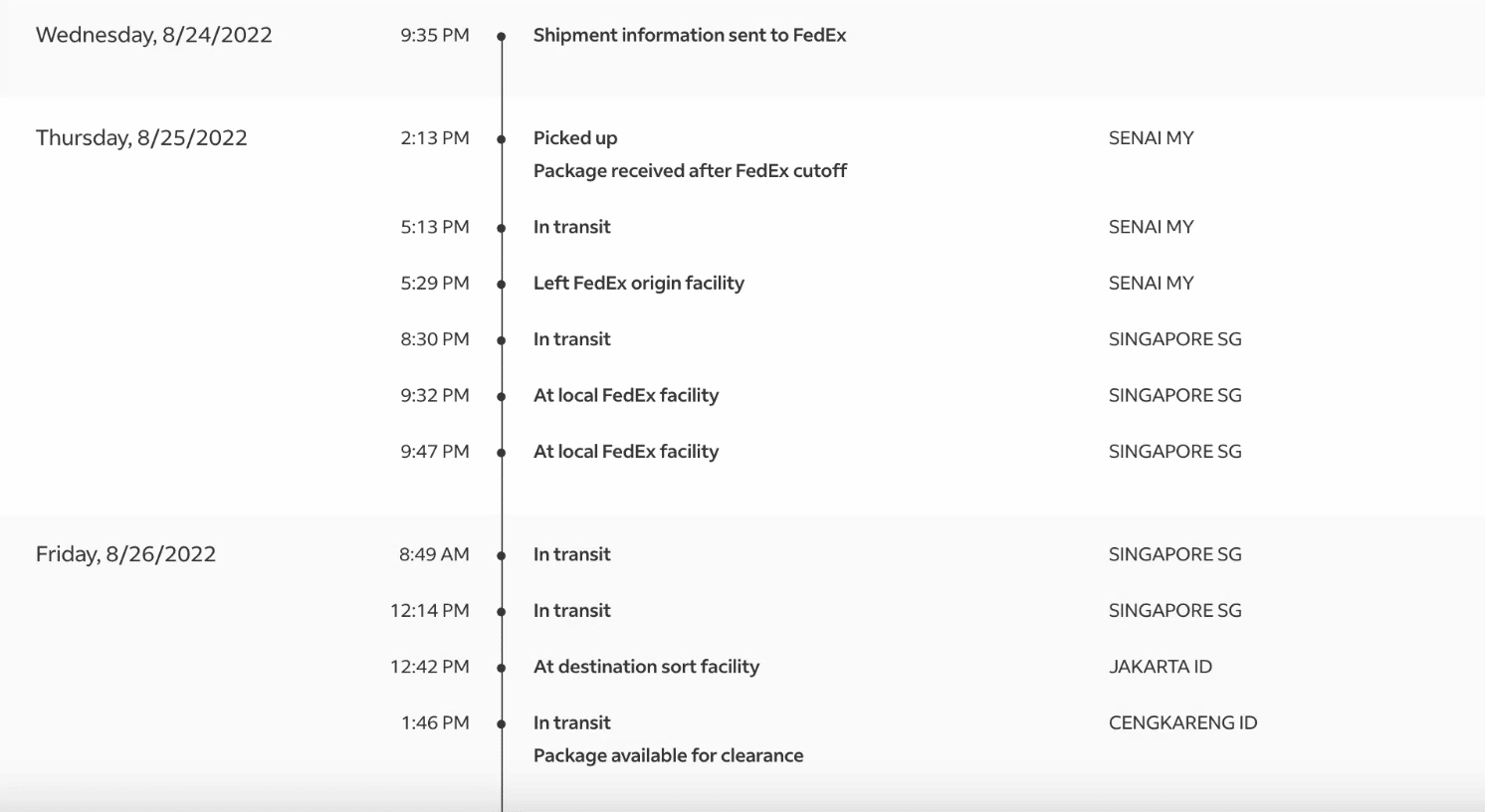
Task: Select the CENGKARENG ID location label
Action: pos(1182,723)
